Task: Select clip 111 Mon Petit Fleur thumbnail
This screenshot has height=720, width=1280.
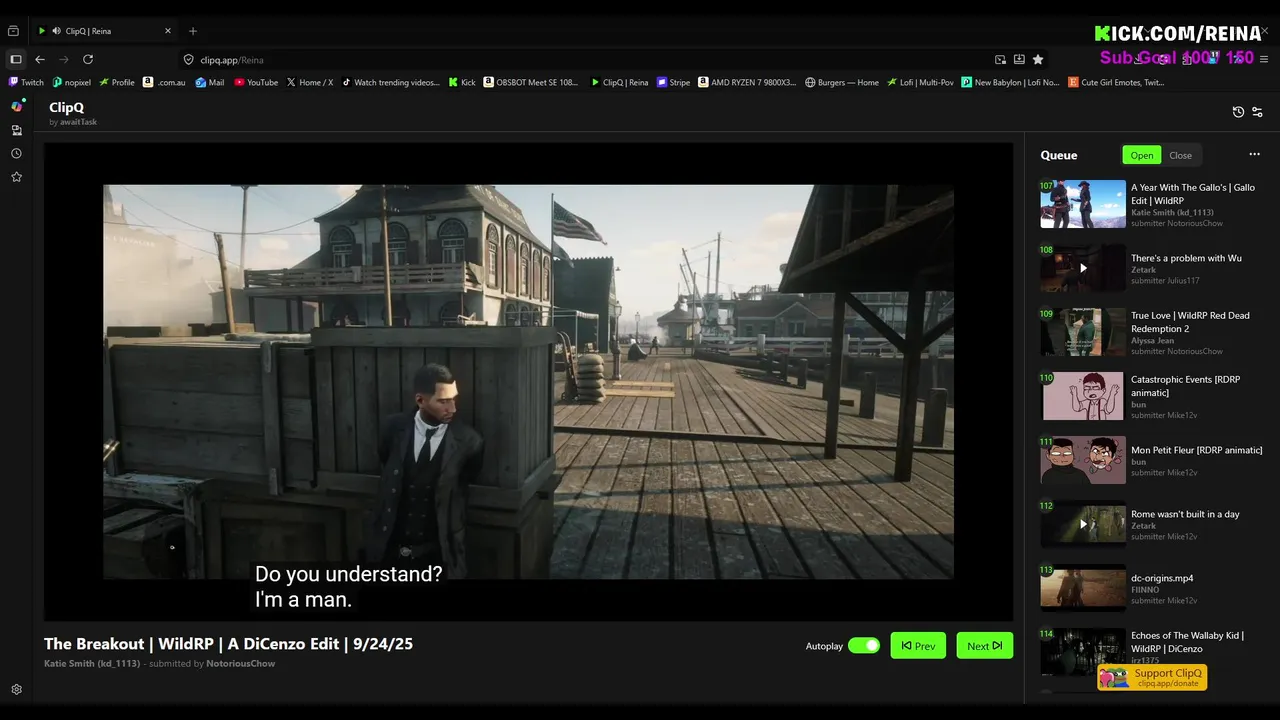Action: click(x=1083, y=460)
